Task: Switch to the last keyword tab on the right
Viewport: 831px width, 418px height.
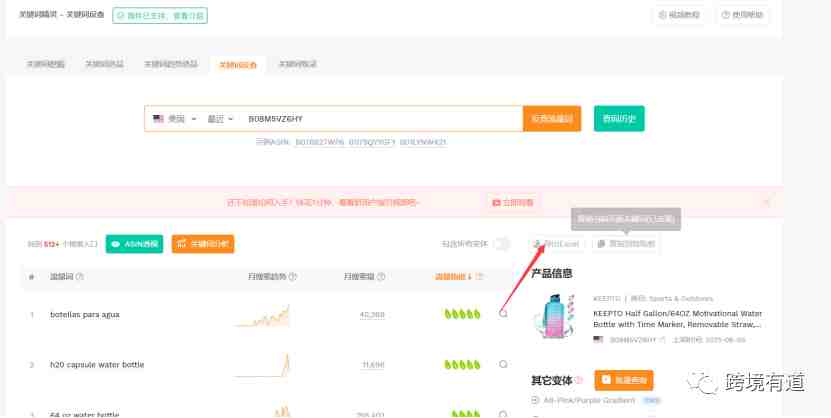Action: click(x=298, y=64)
